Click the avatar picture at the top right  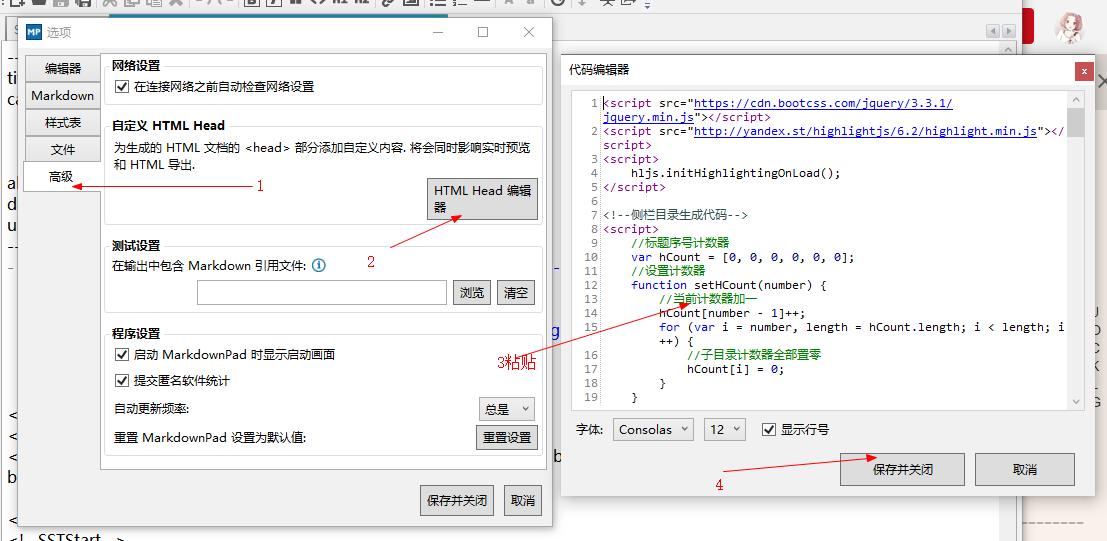pyautogui.click(x=1069, y=28)
